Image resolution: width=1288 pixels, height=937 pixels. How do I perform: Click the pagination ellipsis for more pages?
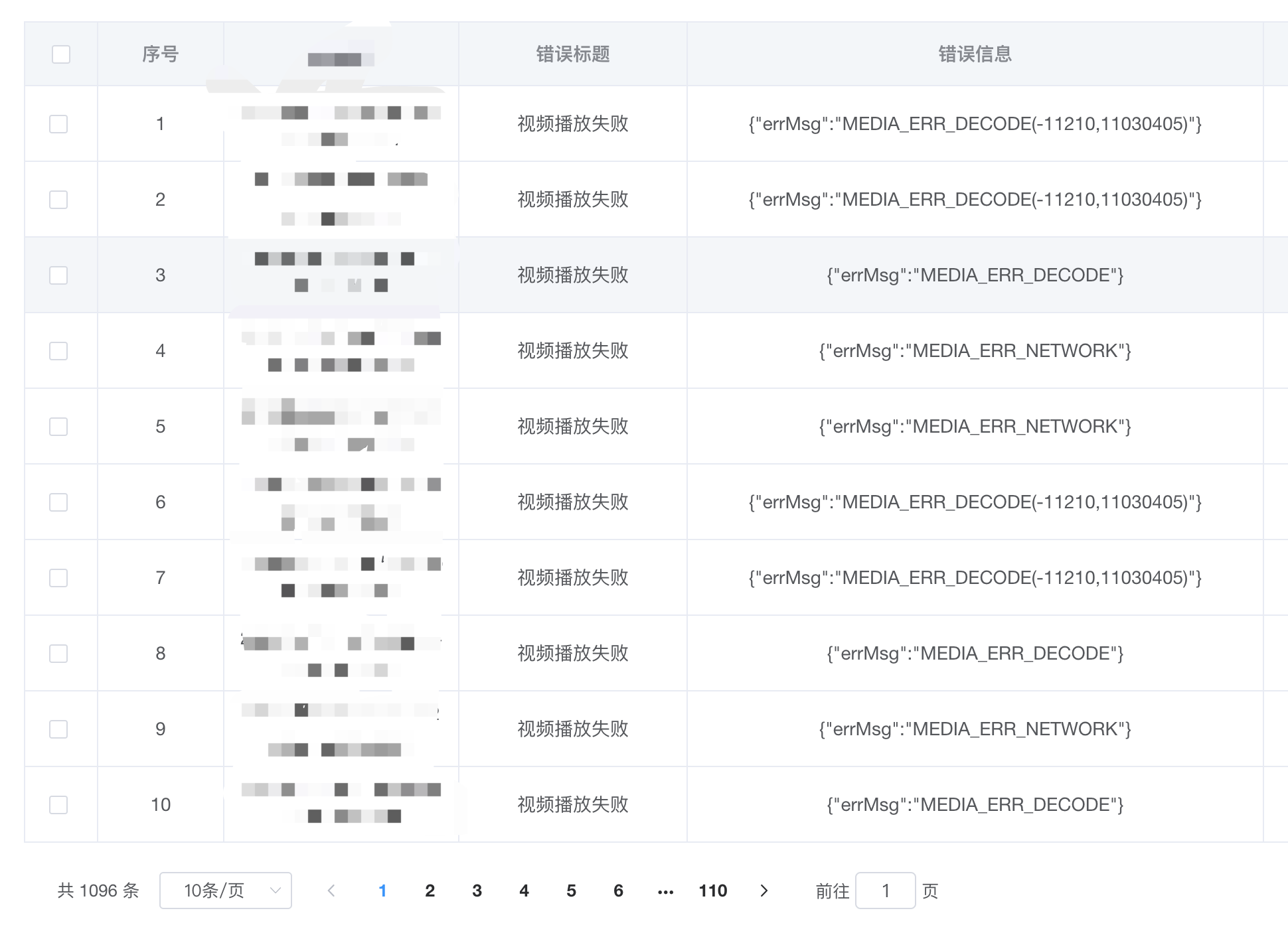coord(665,891)
